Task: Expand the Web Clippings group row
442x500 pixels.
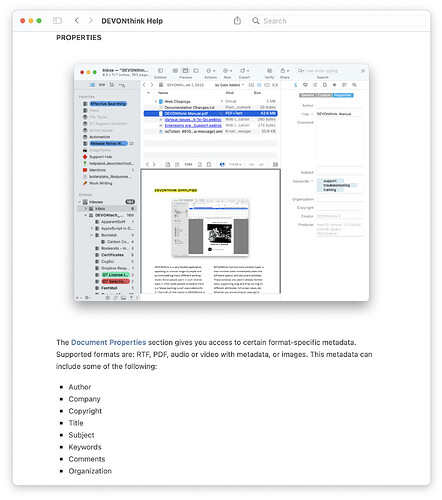Action: pos(156,101)
